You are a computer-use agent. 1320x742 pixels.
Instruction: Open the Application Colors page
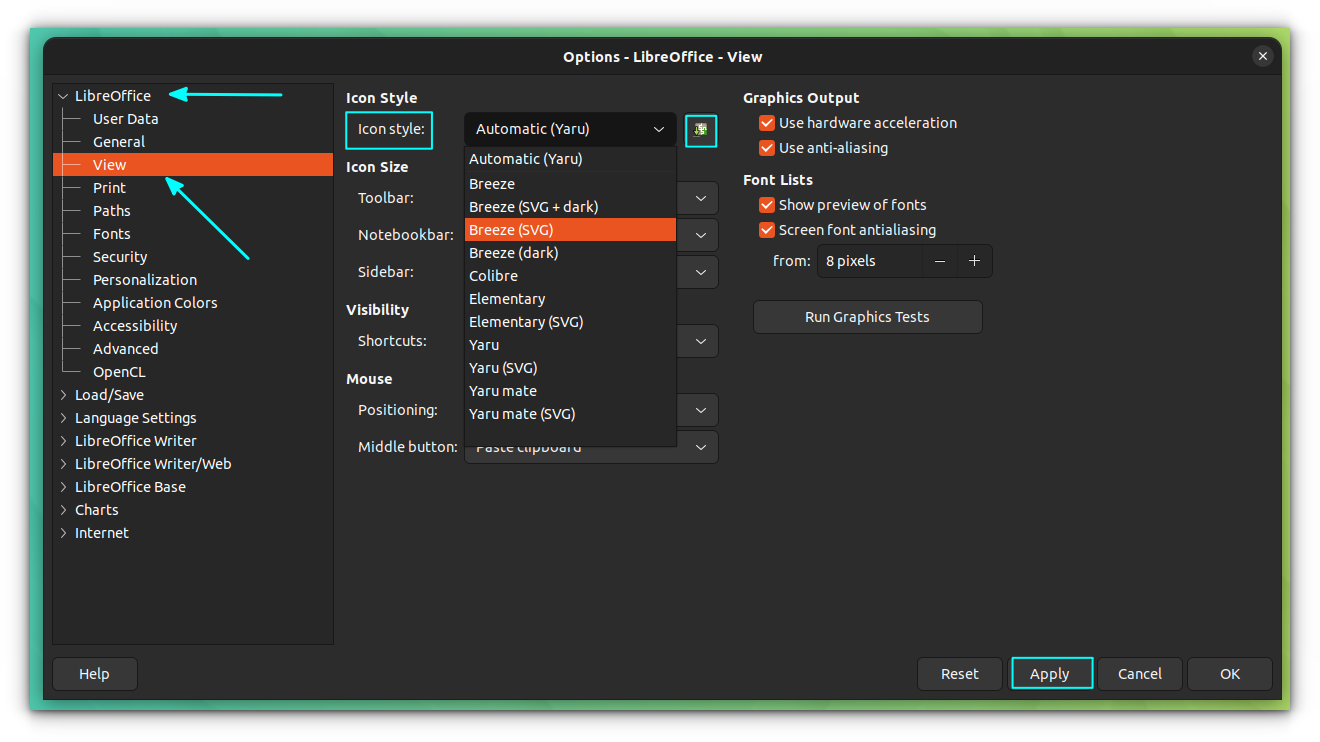click(155, 303)
